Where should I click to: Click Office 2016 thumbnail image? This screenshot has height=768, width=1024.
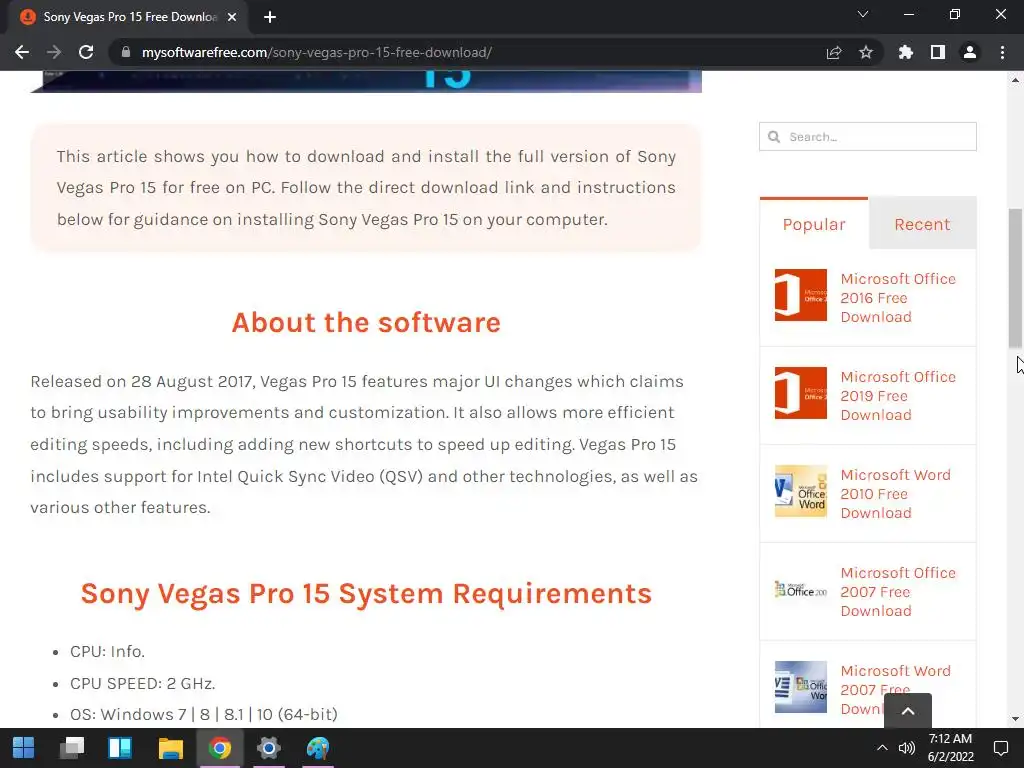(x=801, y=295)
